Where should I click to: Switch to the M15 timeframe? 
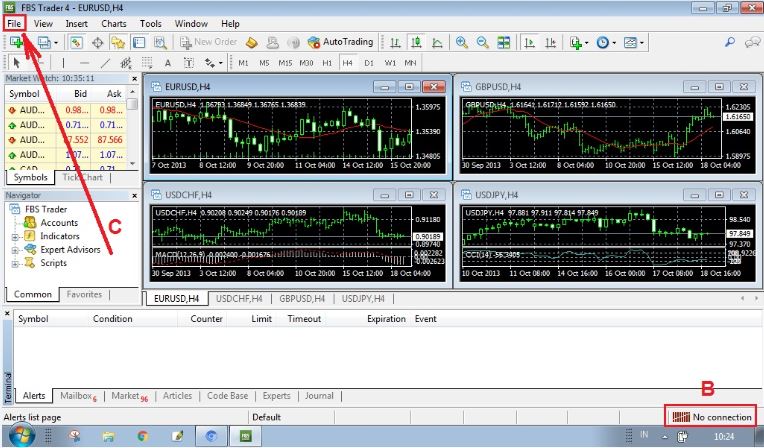(285, 63)
